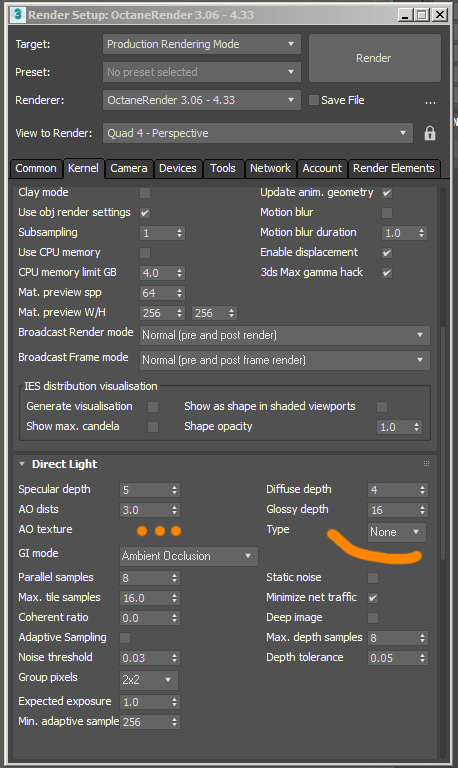
Task: Uncheck Minimize net traffic
Action: (373, 598)
